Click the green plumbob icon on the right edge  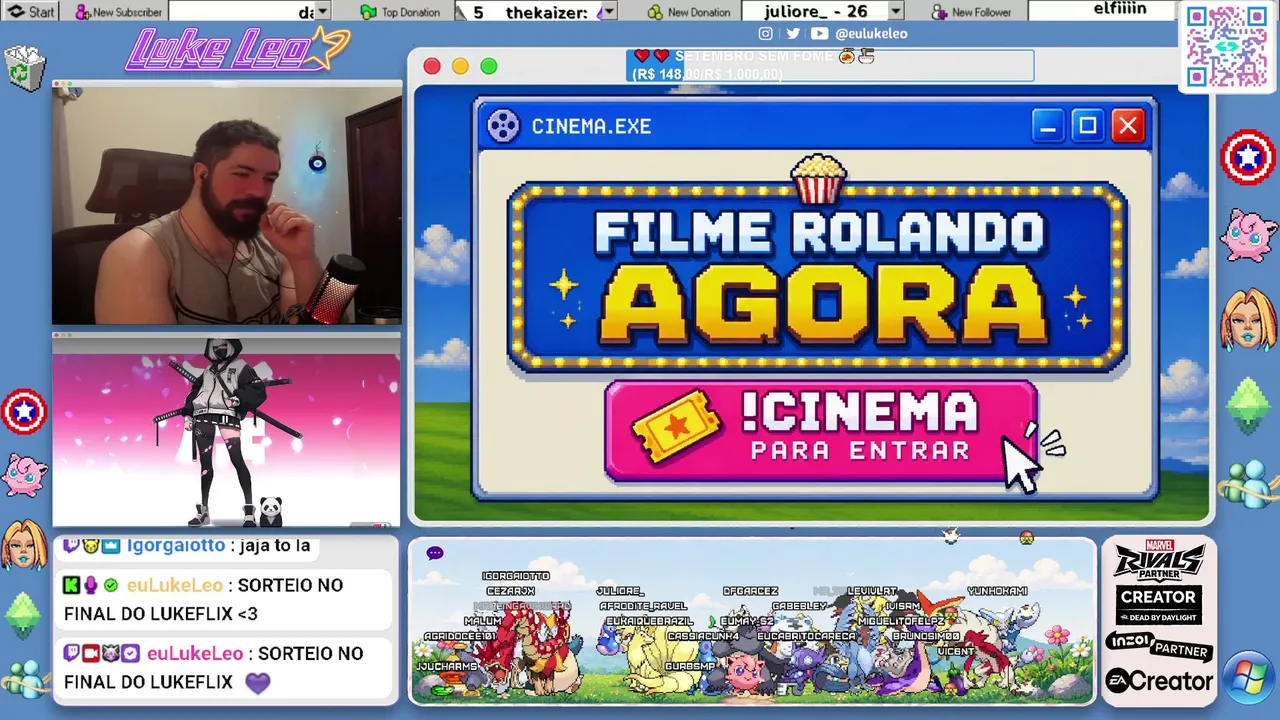1248,404
